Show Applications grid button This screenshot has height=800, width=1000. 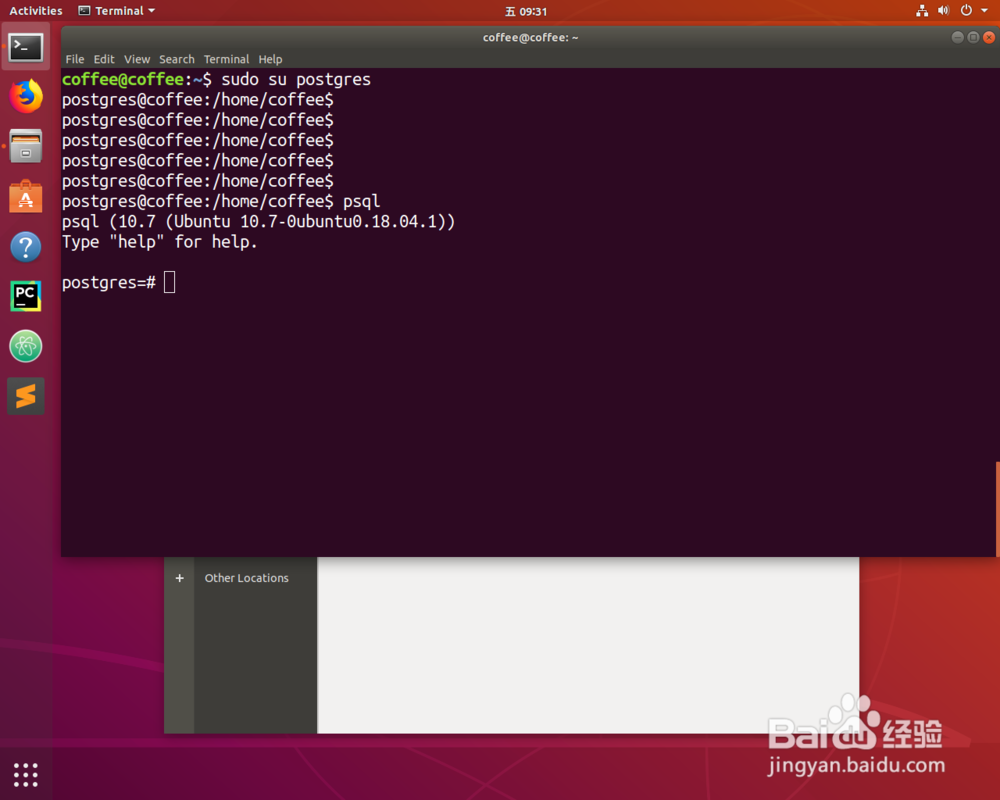26,774
